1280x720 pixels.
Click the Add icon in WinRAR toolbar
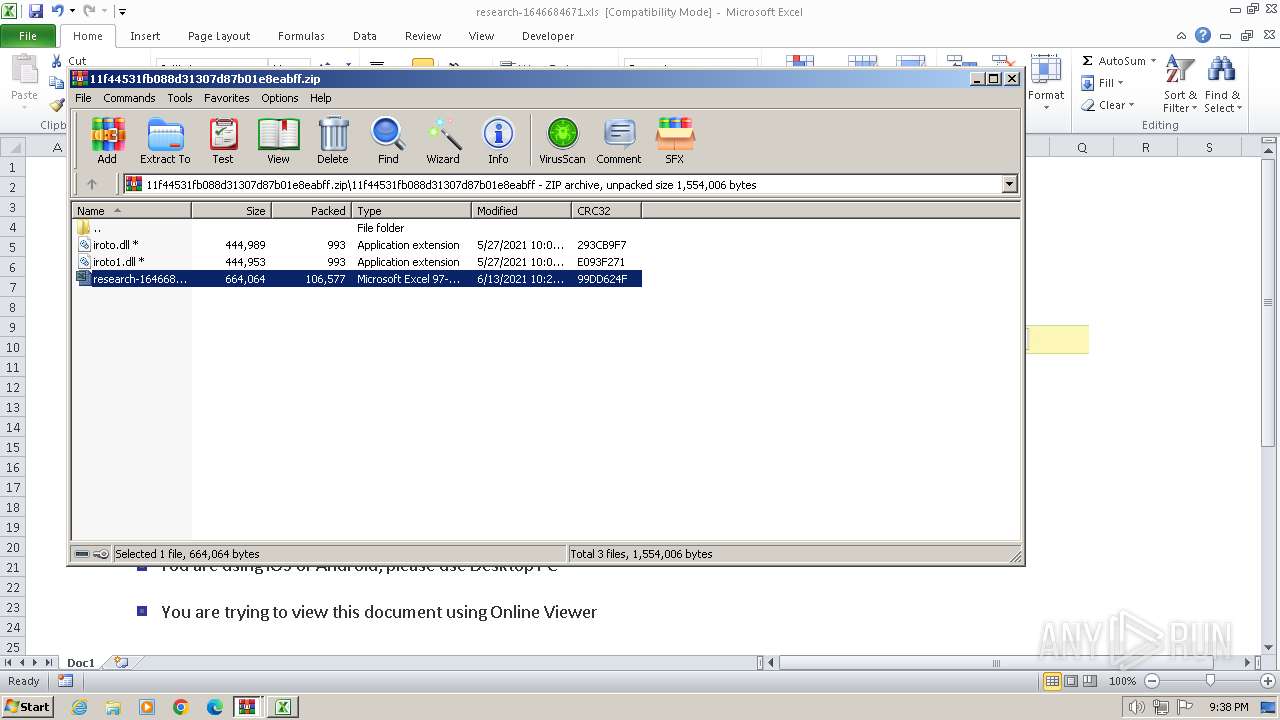pyautogui.click(x=107, y=140)
